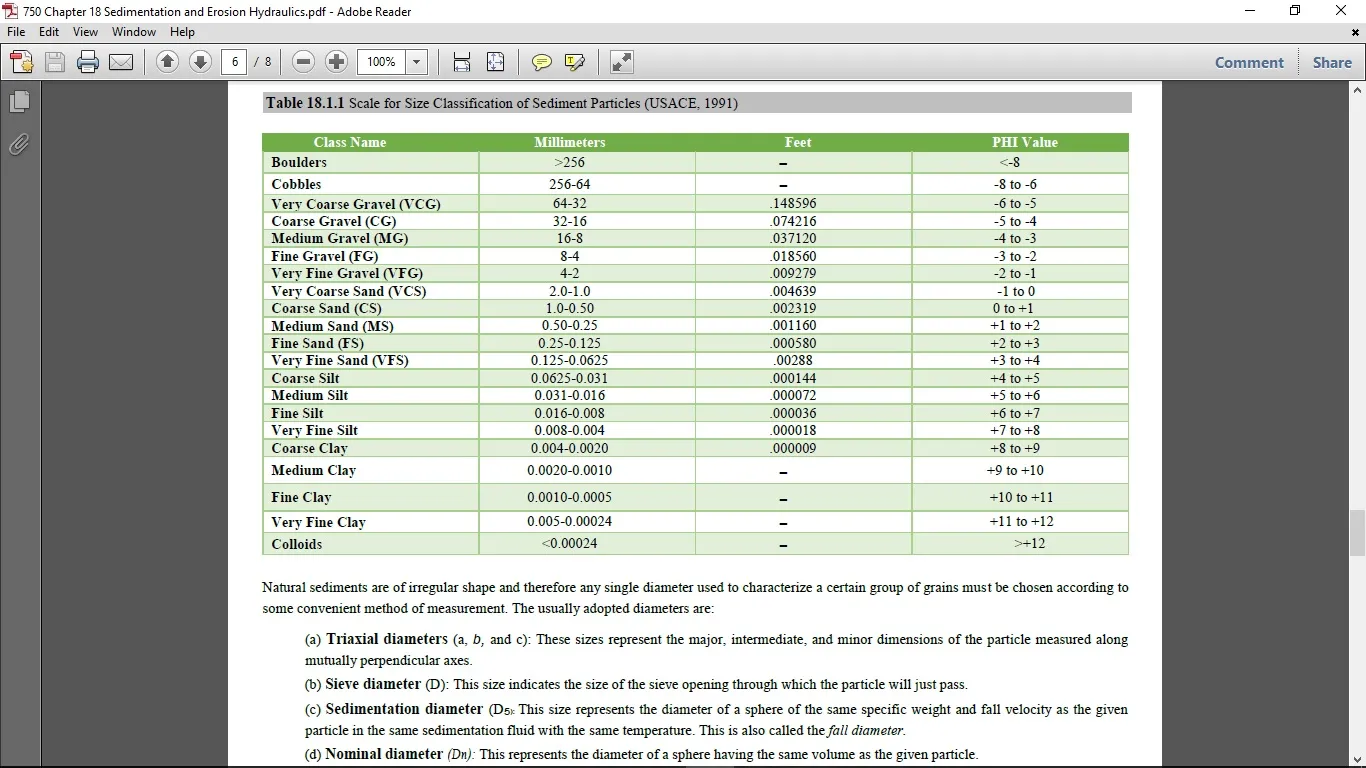1366x768 pixels.
Task: Open the View menu
Action: [x=85, y=32]
